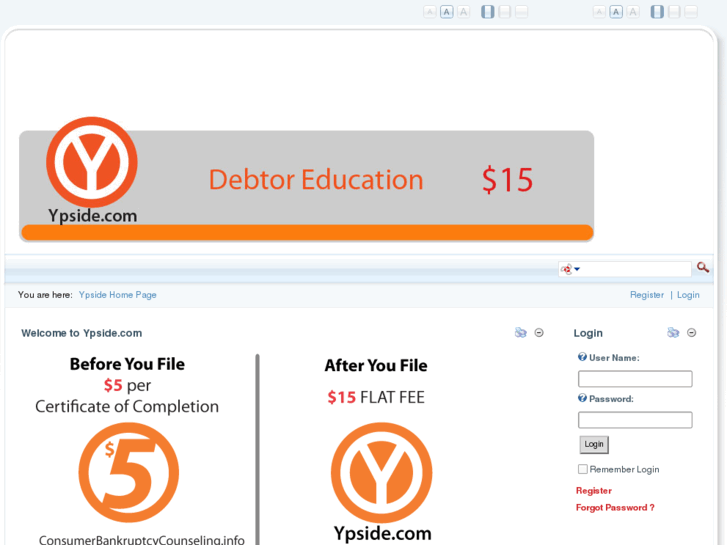Click the $15 FLAT FEE text

(376, 398)
